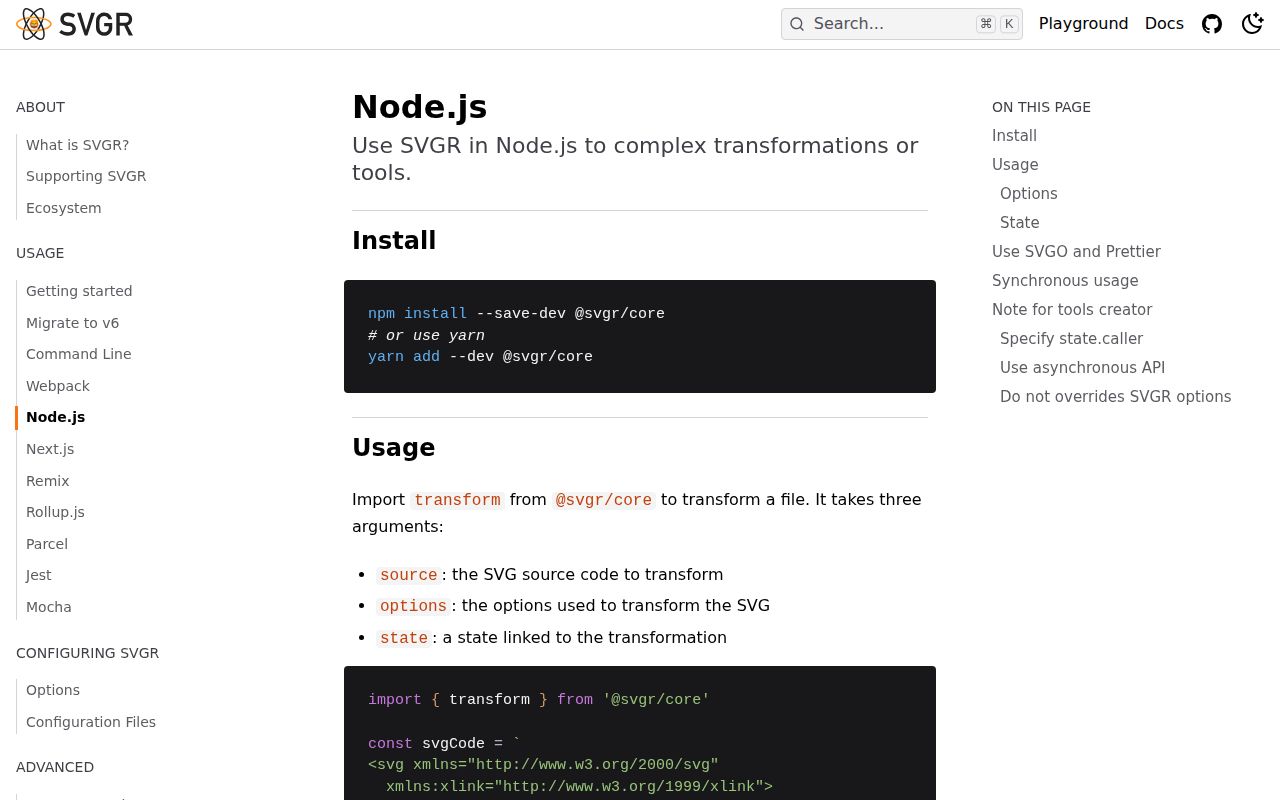Click the SVGR atom logo
This screenshot has width=1280, height=800.
tap(33, 24)
